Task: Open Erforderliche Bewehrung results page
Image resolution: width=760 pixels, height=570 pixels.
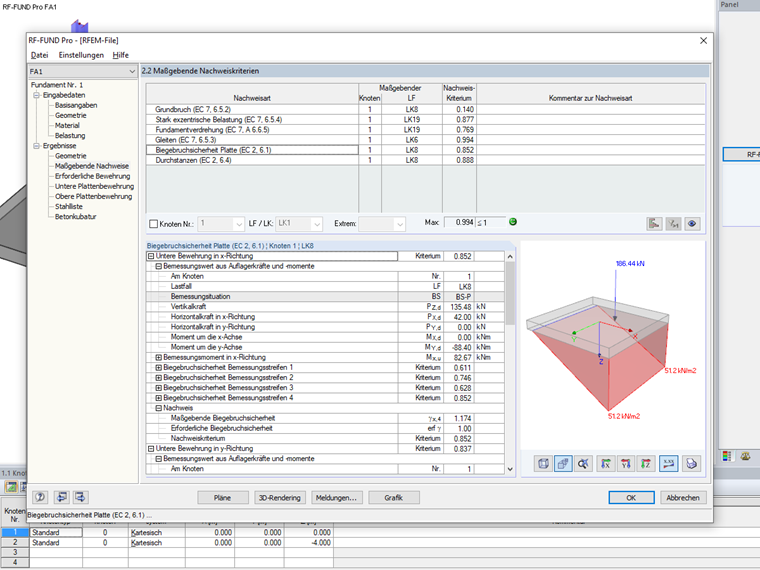Action: 93,176
